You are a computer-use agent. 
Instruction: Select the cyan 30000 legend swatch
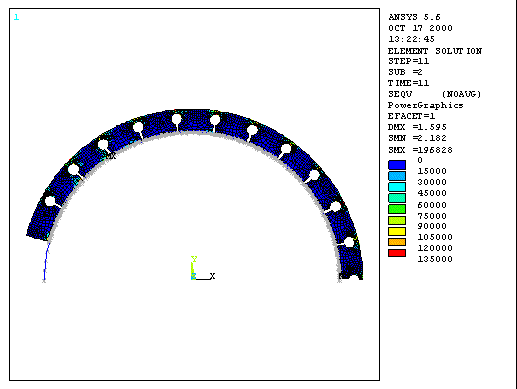(x=397, y=187)
